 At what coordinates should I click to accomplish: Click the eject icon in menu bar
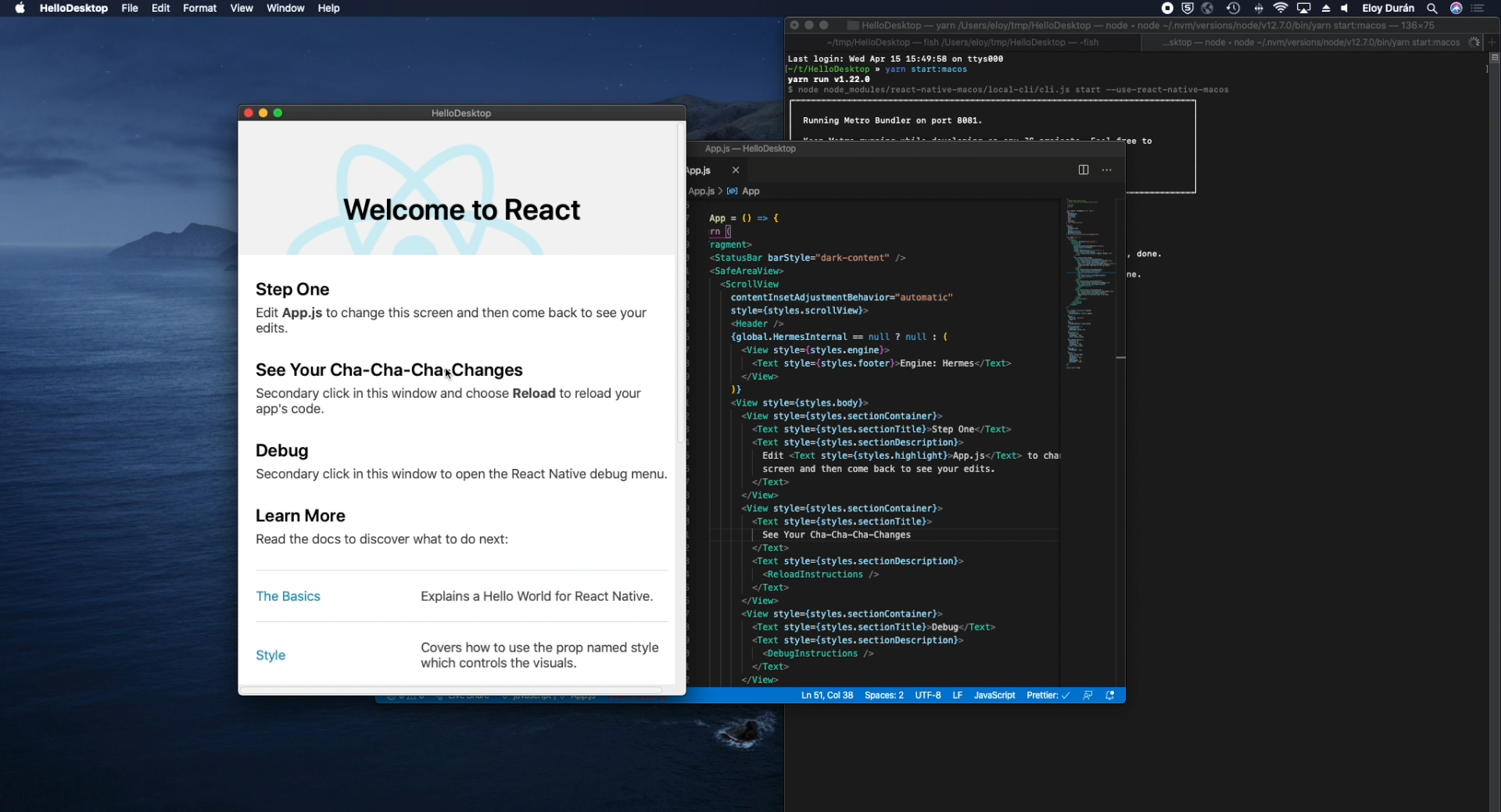coord(1327,9)
